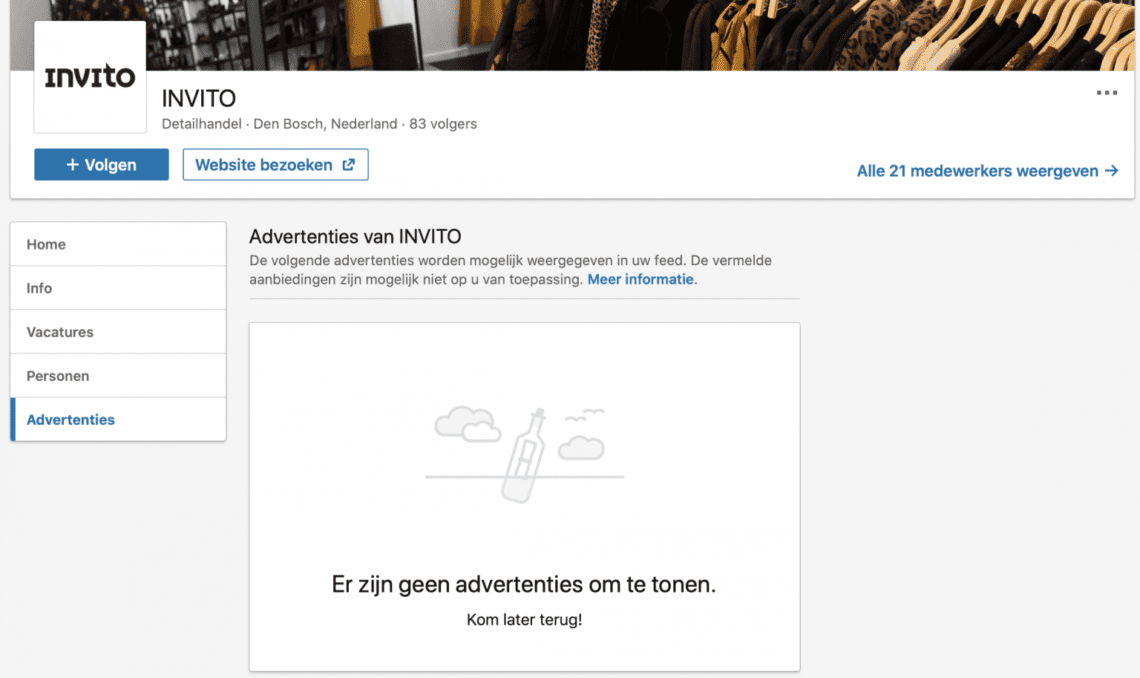The height and width of the screenshot is (678, 1140).
Task: Open Alle 21 medewerkers weergeven link
Action: (987, 171)
